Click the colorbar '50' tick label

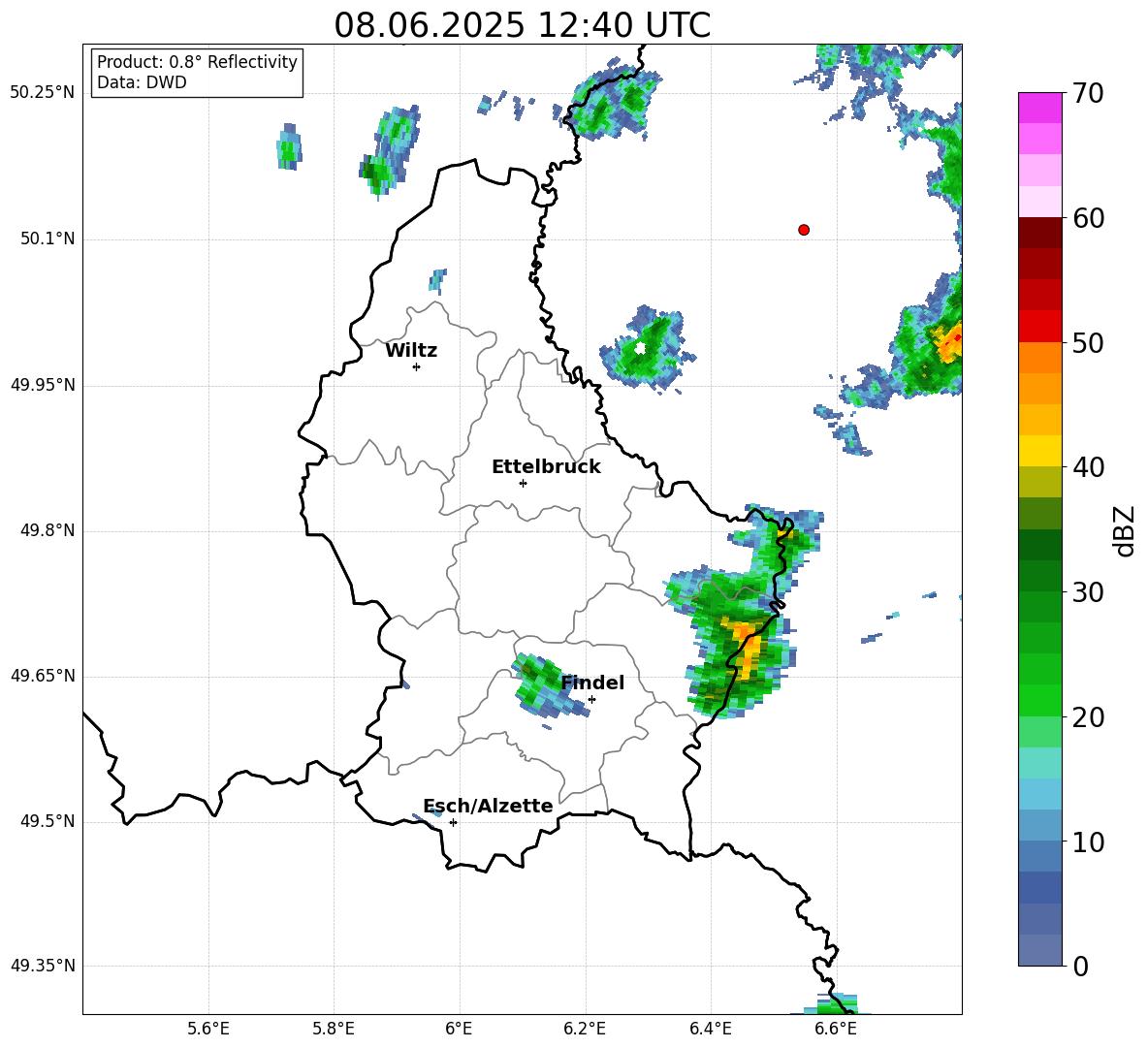click(x=1088, y=342)
